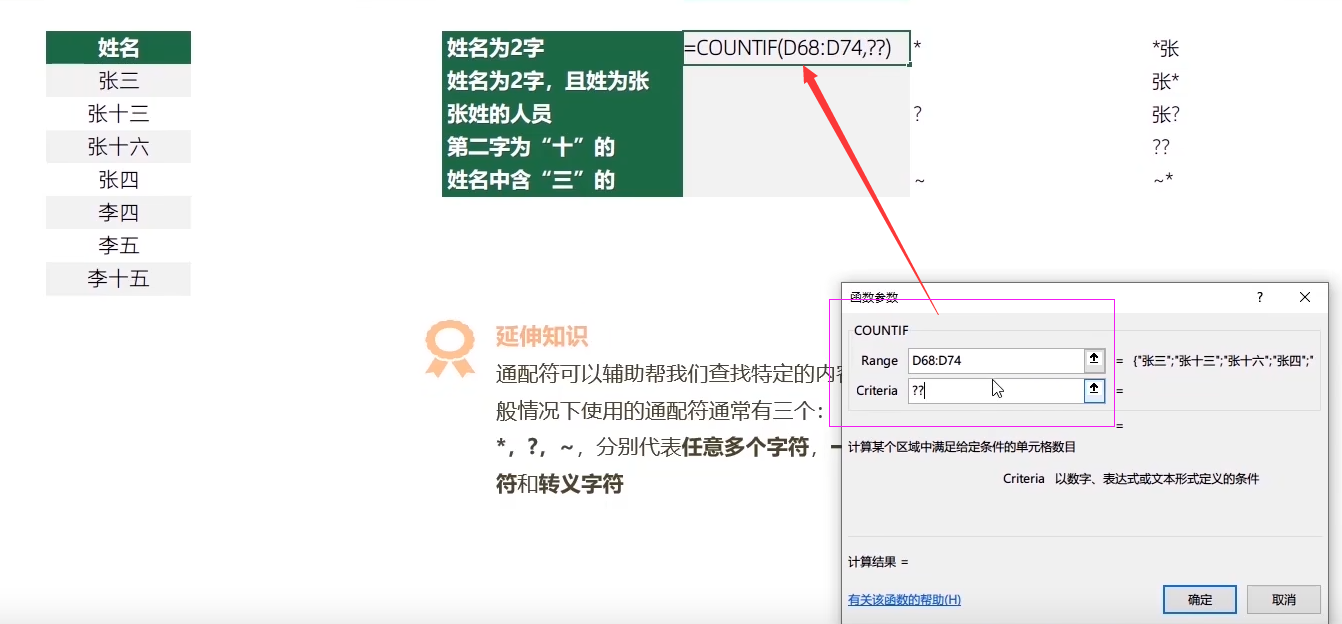Select the 张十六 cell
The height and width of the screenshot is (624, 1342).
(x=118, y=147)
